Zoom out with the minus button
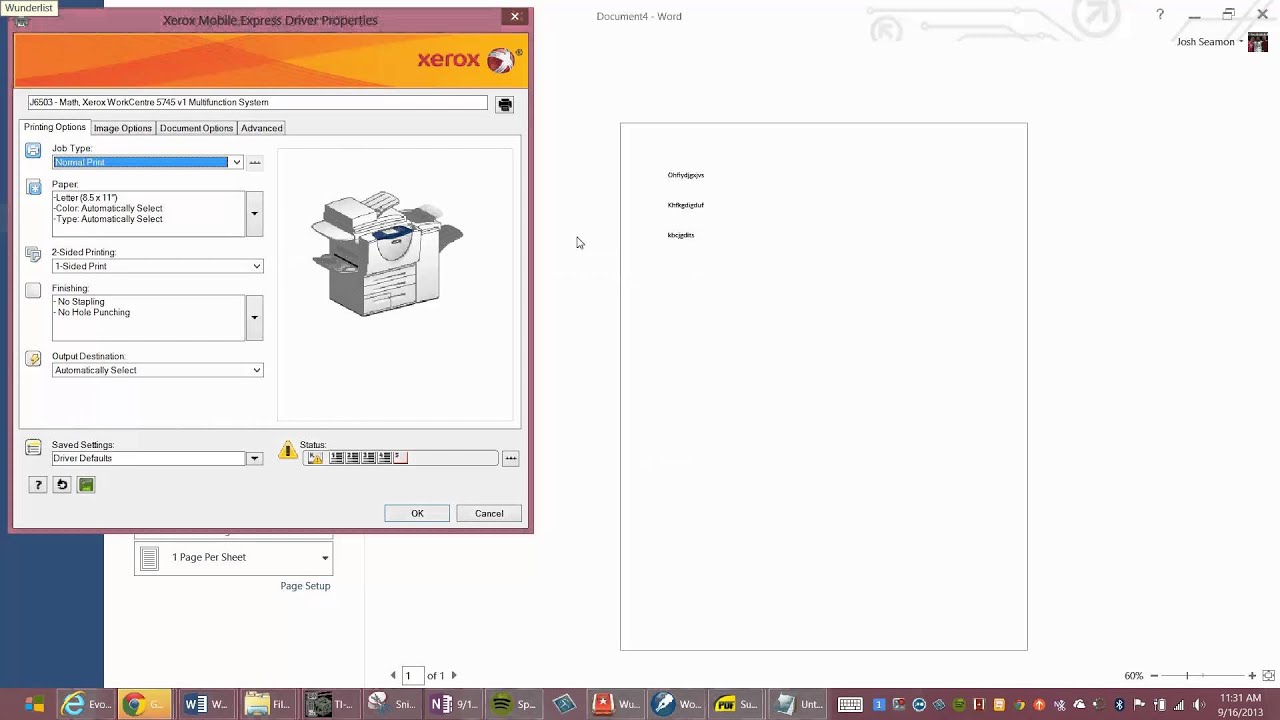 [x=1153, y=676]
